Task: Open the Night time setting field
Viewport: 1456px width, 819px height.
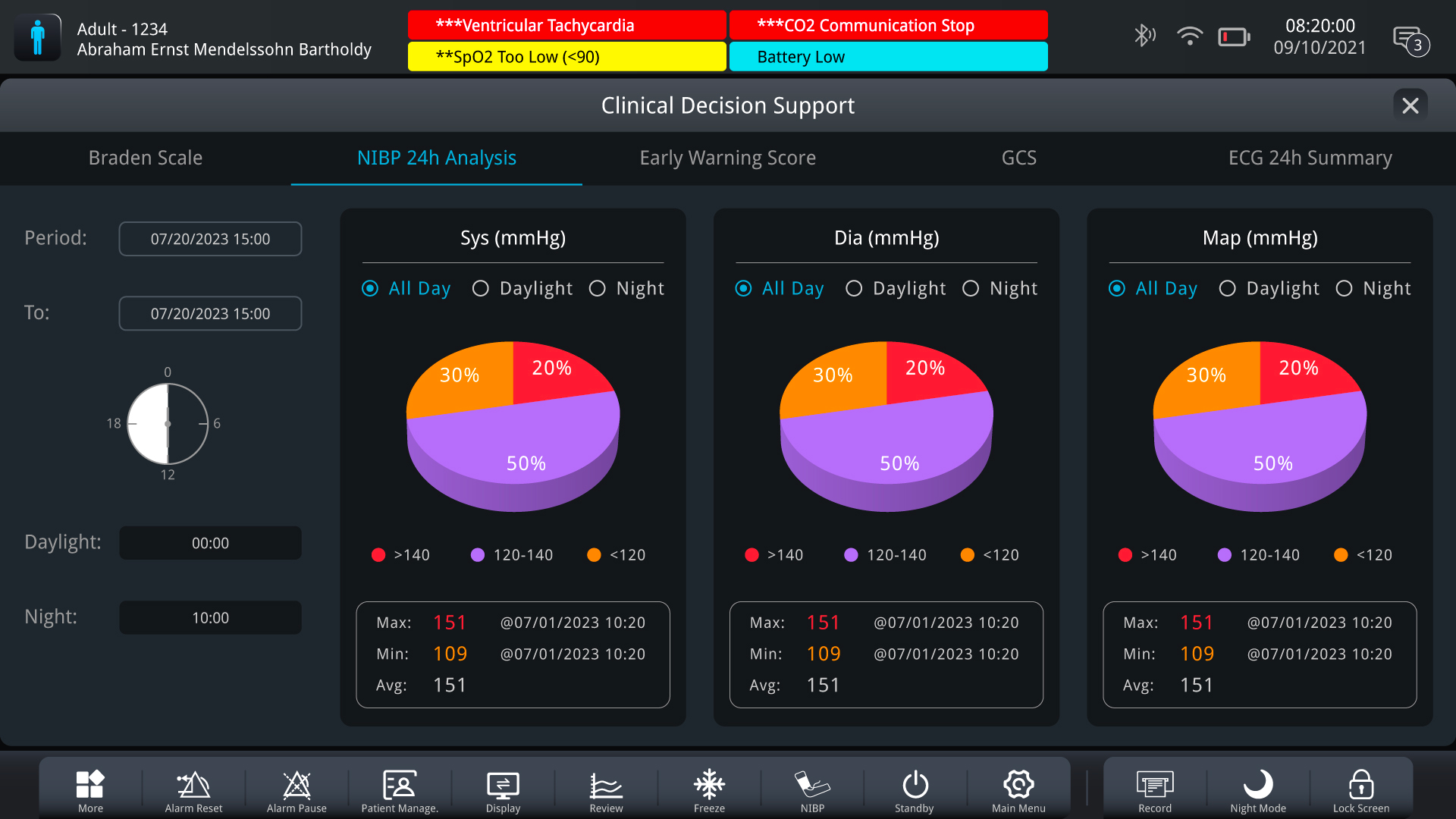Action: pyautogui.click(x=210, y=618)
